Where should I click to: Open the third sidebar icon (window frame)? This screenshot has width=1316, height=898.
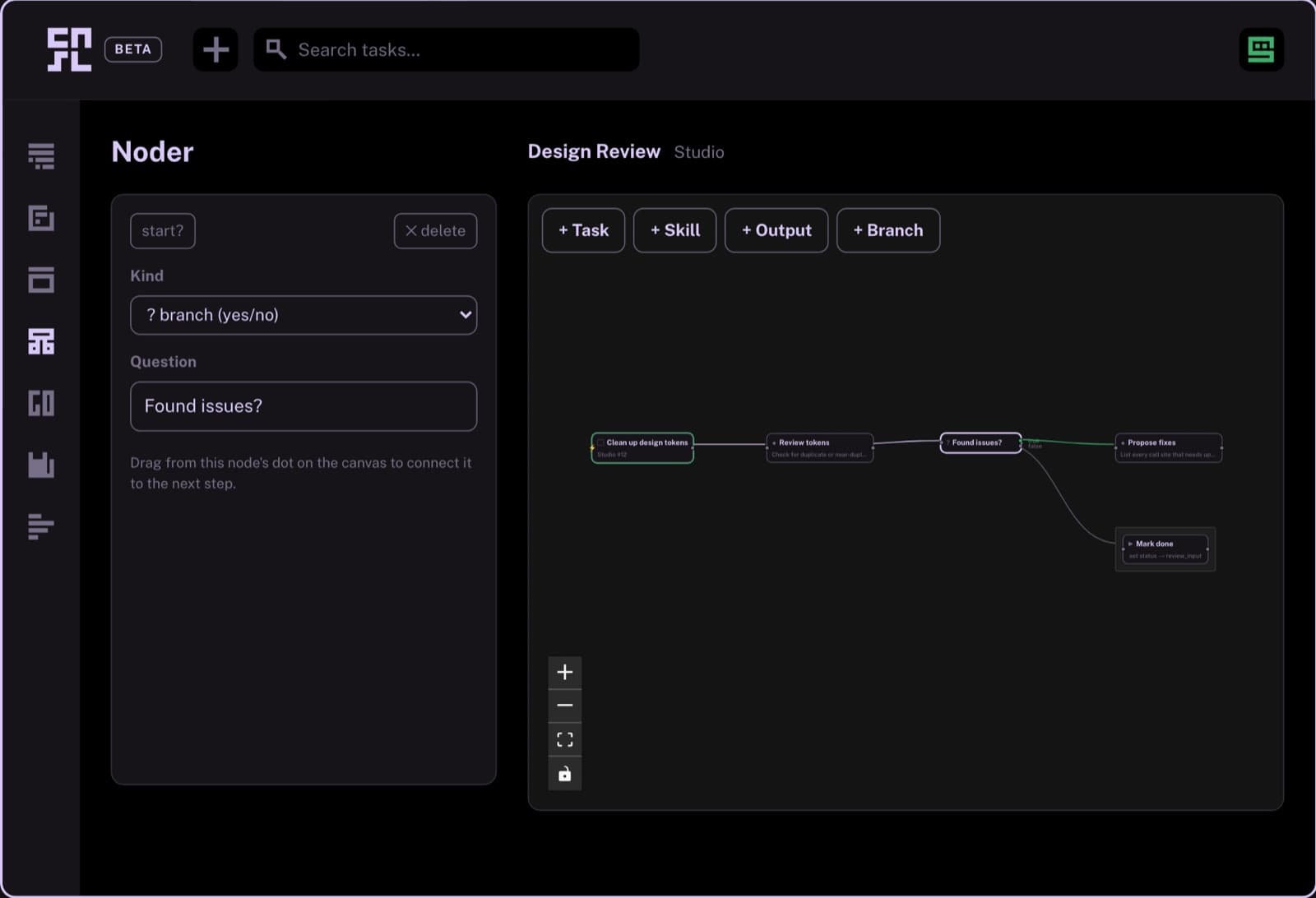click(41, 280)
